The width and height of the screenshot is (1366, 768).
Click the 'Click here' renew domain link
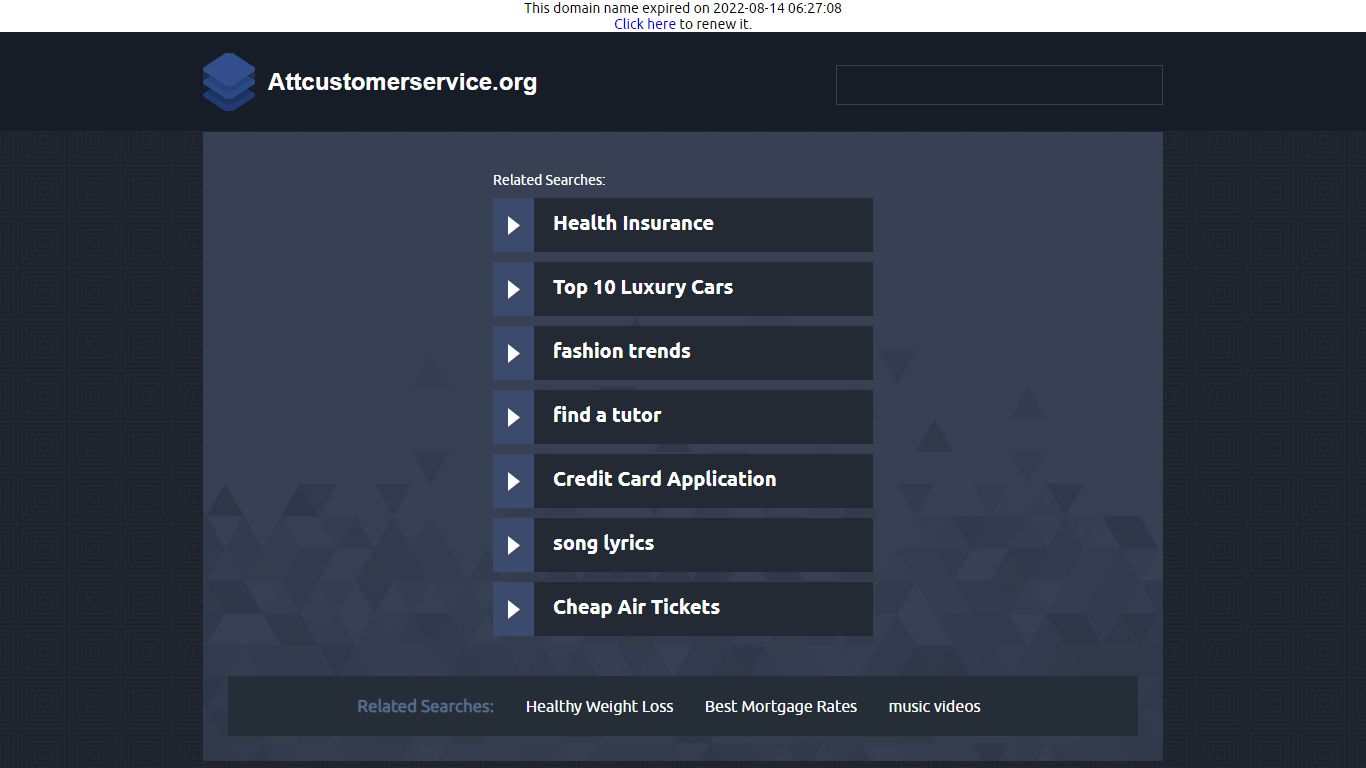pos(645,24)
